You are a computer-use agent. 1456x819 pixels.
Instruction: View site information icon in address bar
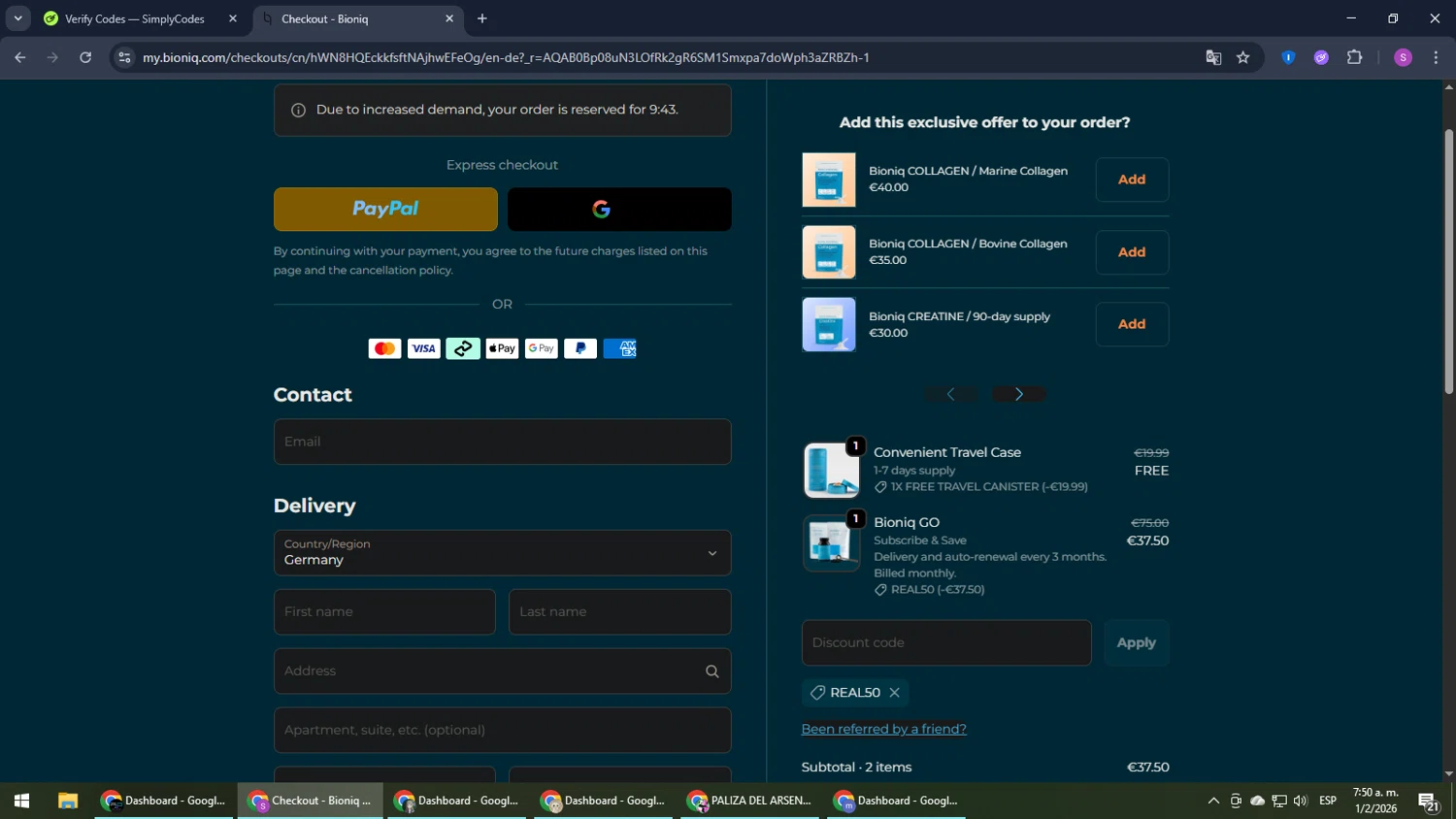[124, 57]
